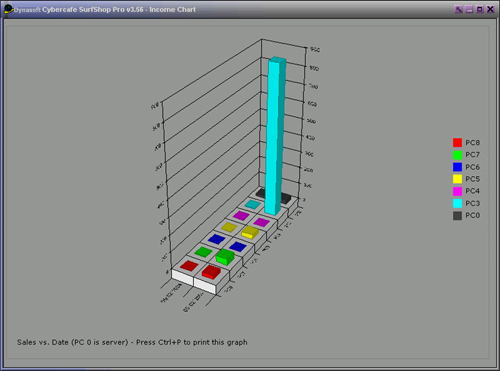Click the 'Income Chart' window title text
This screenshot has height=371, width=500.
(x=173, y=10)
